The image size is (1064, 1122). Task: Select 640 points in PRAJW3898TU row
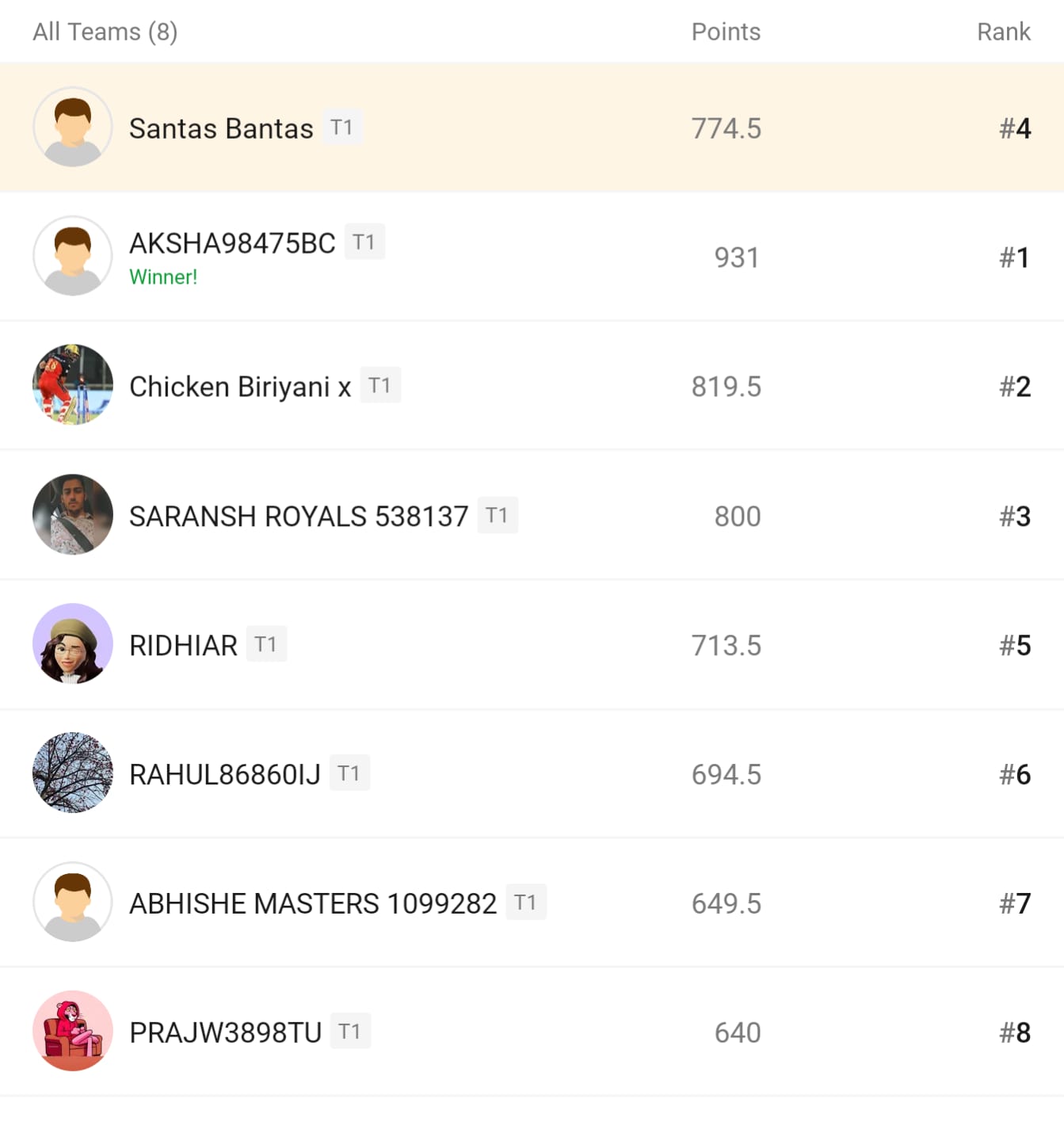[737, 1032]
